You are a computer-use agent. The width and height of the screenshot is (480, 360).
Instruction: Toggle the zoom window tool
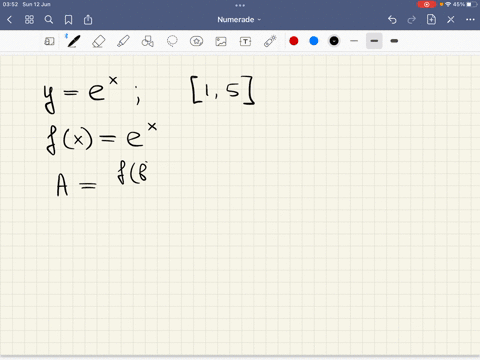click(49, 41)
